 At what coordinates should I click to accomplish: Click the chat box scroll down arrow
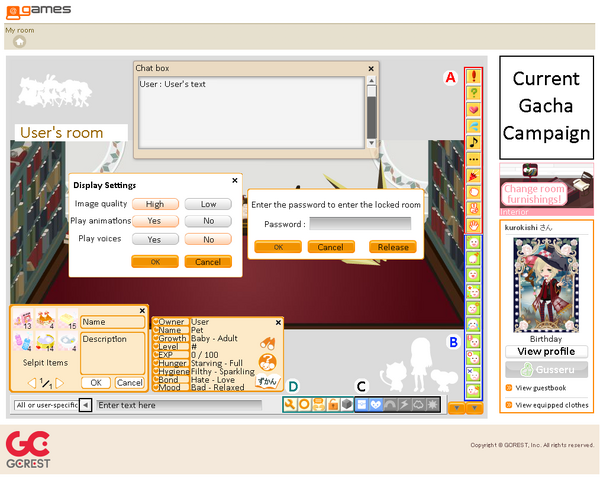pyautogui.click(x=371, y=143)
